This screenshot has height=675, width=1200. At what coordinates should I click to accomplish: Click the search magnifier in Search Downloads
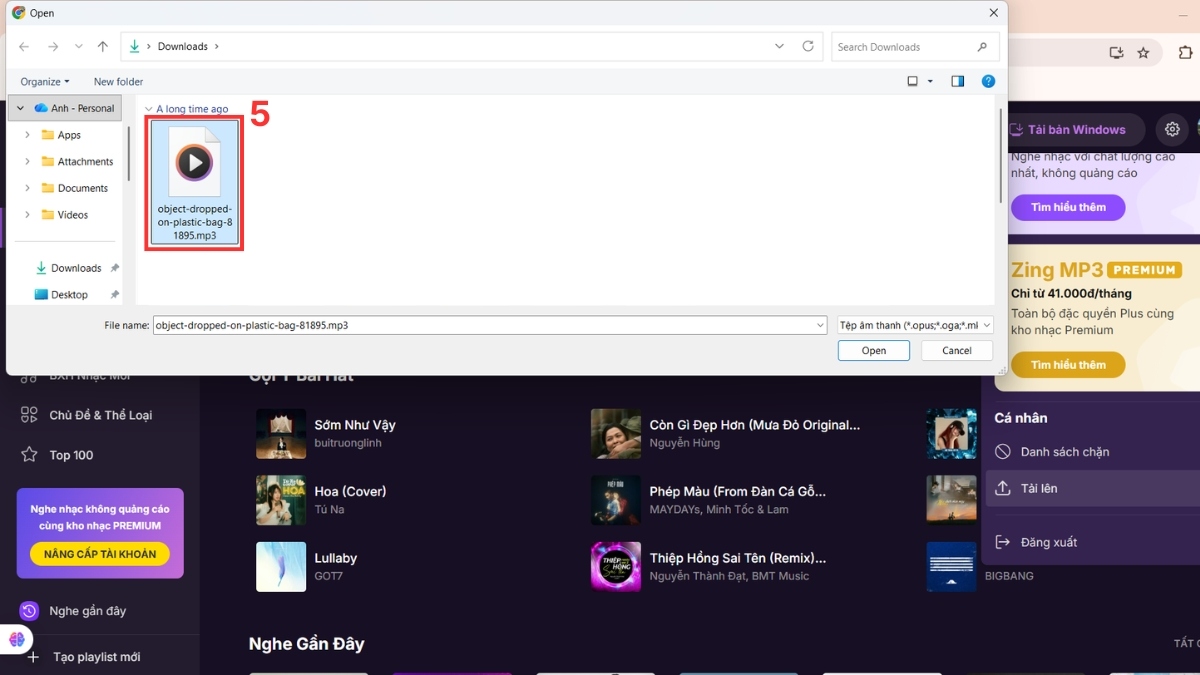click(982, 47)
